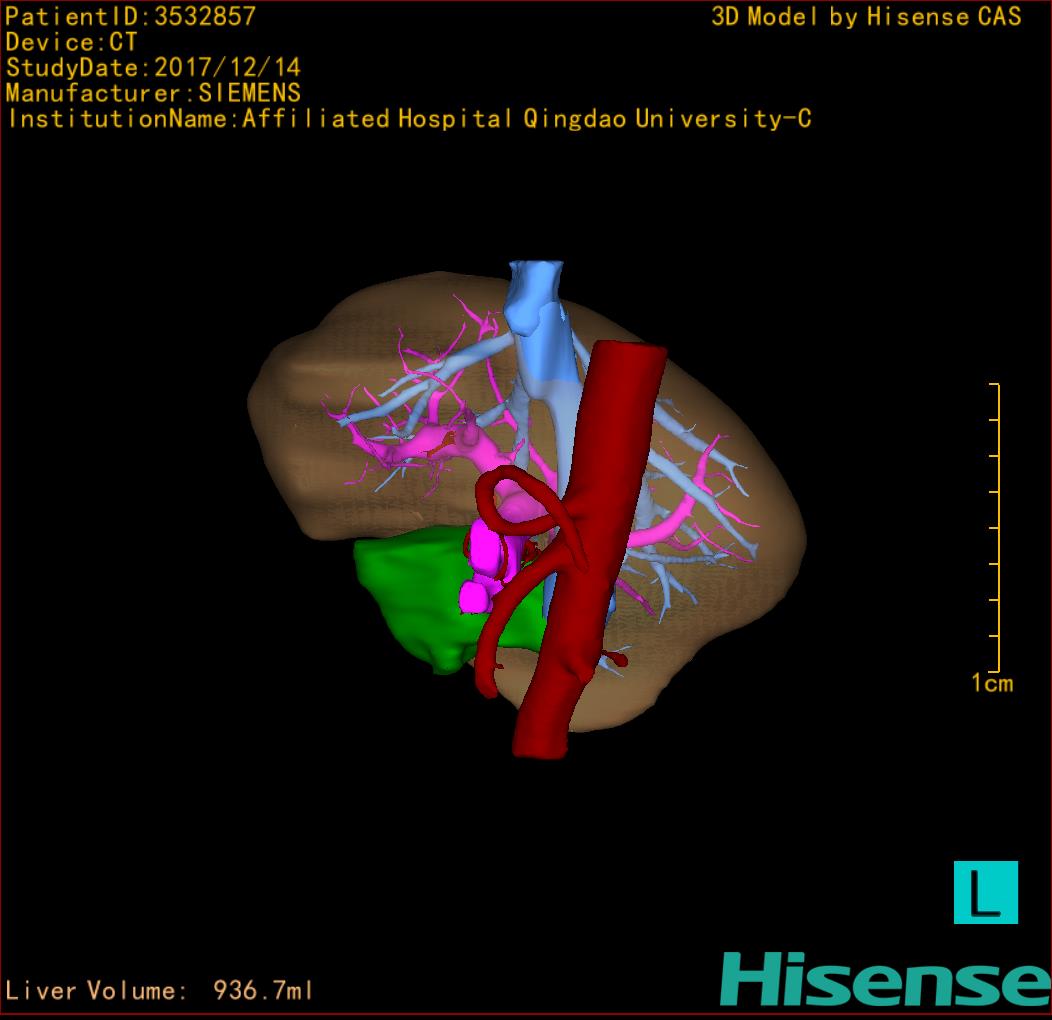Viewport: 1052px width, 1020px height.
Task: Click the StudyDate 2017/12/14 label
Action: coord(153,68)
